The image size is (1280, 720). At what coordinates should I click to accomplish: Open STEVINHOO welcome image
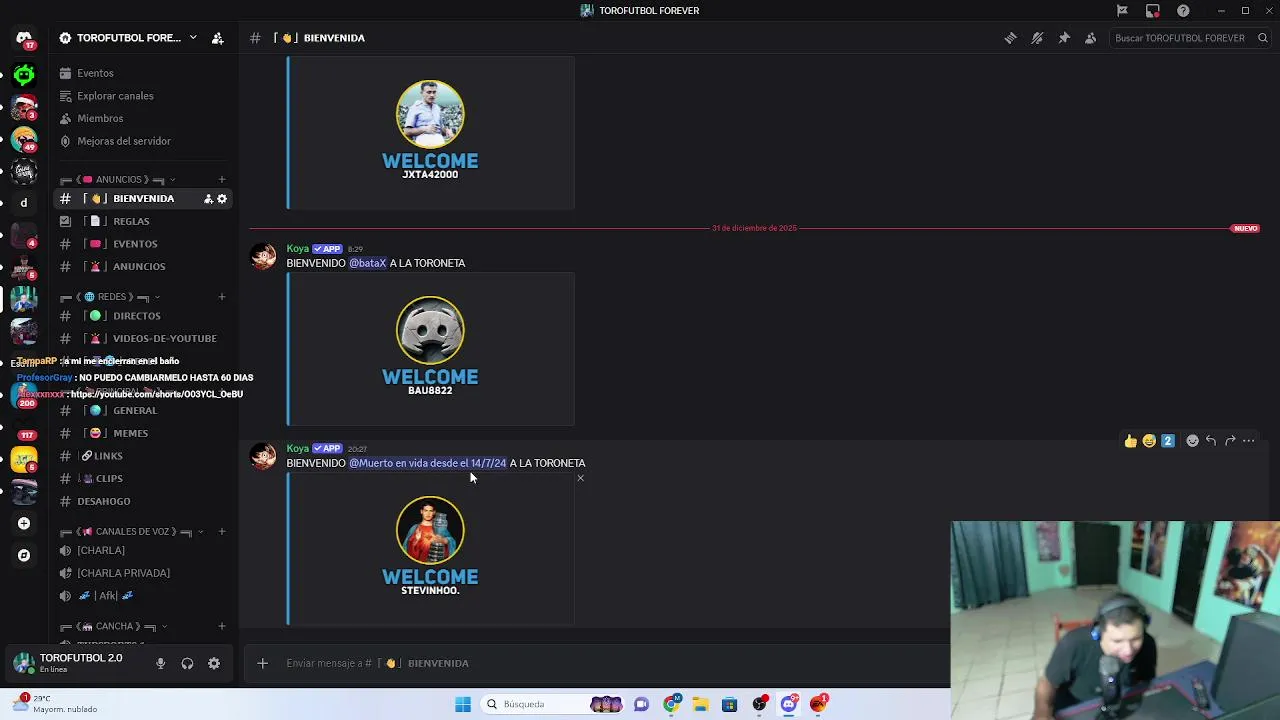pos(431,550)
